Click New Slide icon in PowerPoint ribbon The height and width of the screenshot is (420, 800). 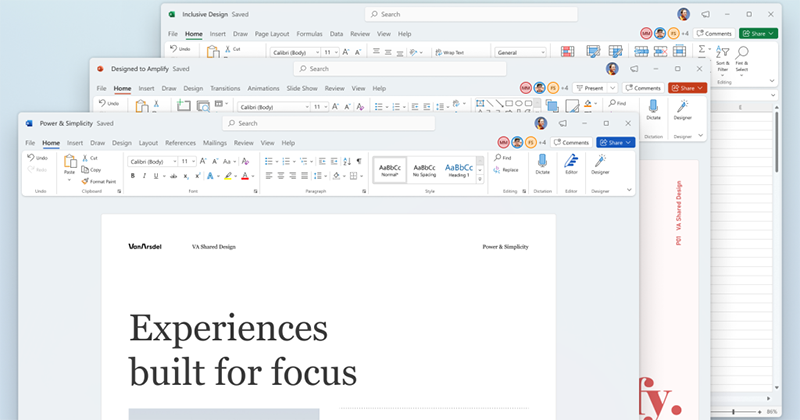coord(184,106)
